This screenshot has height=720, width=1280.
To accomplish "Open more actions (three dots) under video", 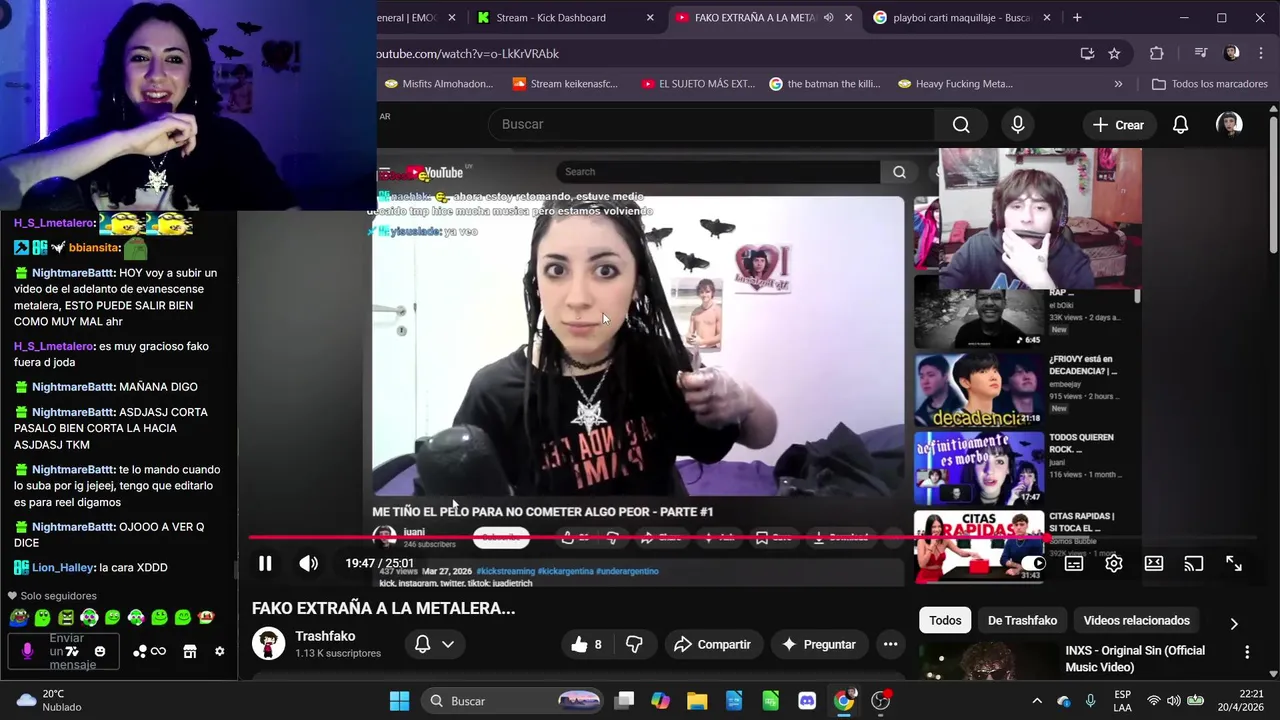I will point(890,645).
